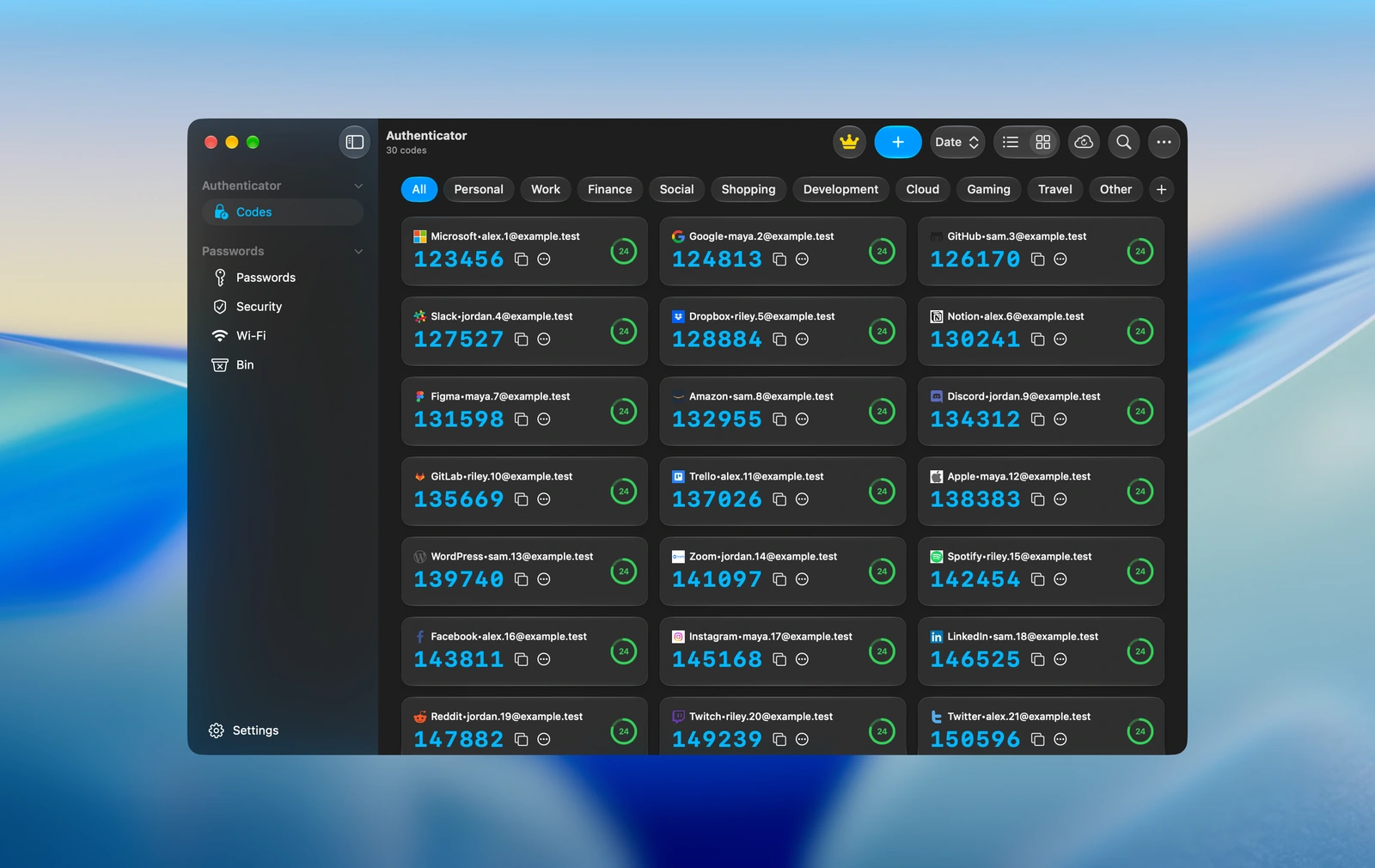Open premium crown icon
The width and height of the screenshot is (1375, 868).
tap(849, 142)
